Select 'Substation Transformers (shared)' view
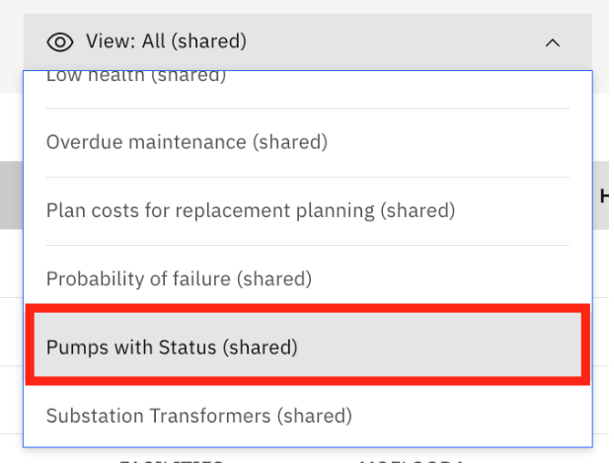The height and width of the screenshot is (467, 614). coord(308,415)
